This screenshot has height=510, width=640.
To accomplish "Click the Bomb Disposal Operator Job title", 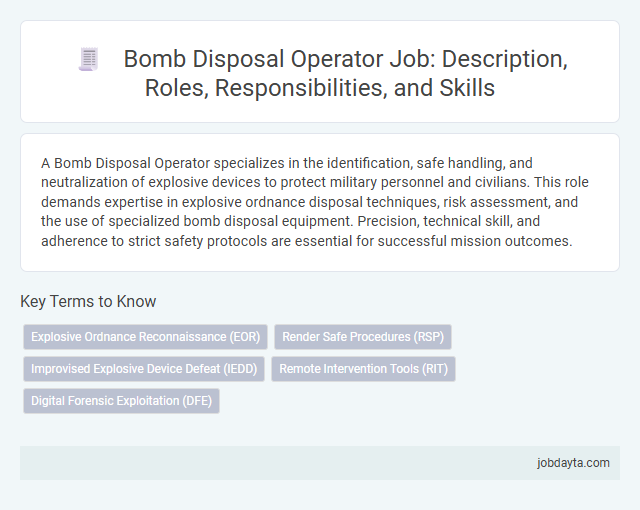I will pyautogui.click(x=345, y=73).
